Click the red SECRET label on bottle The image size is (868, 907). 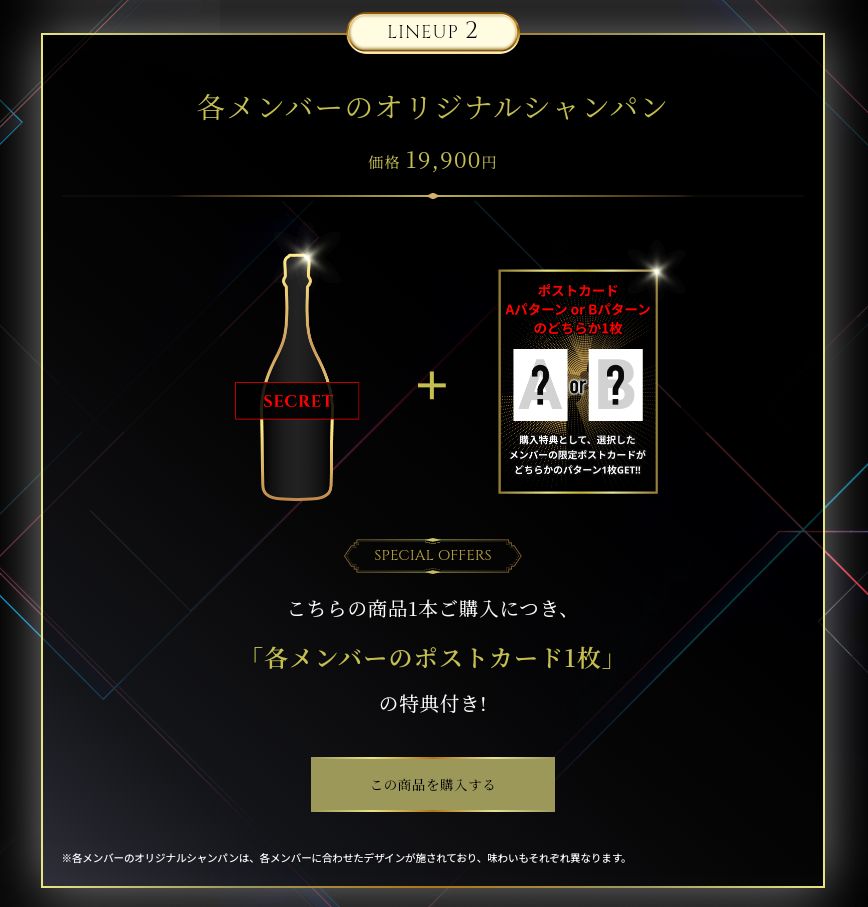coord(297,401)
